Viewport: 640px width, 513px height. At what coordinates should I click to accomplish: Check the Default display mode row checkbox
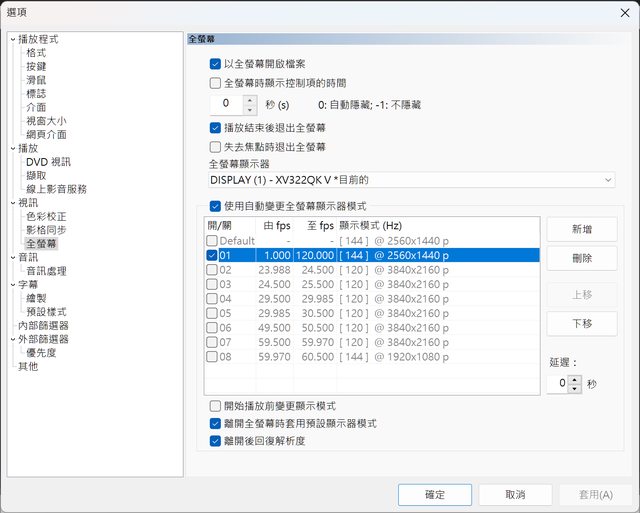coord(211,241)
